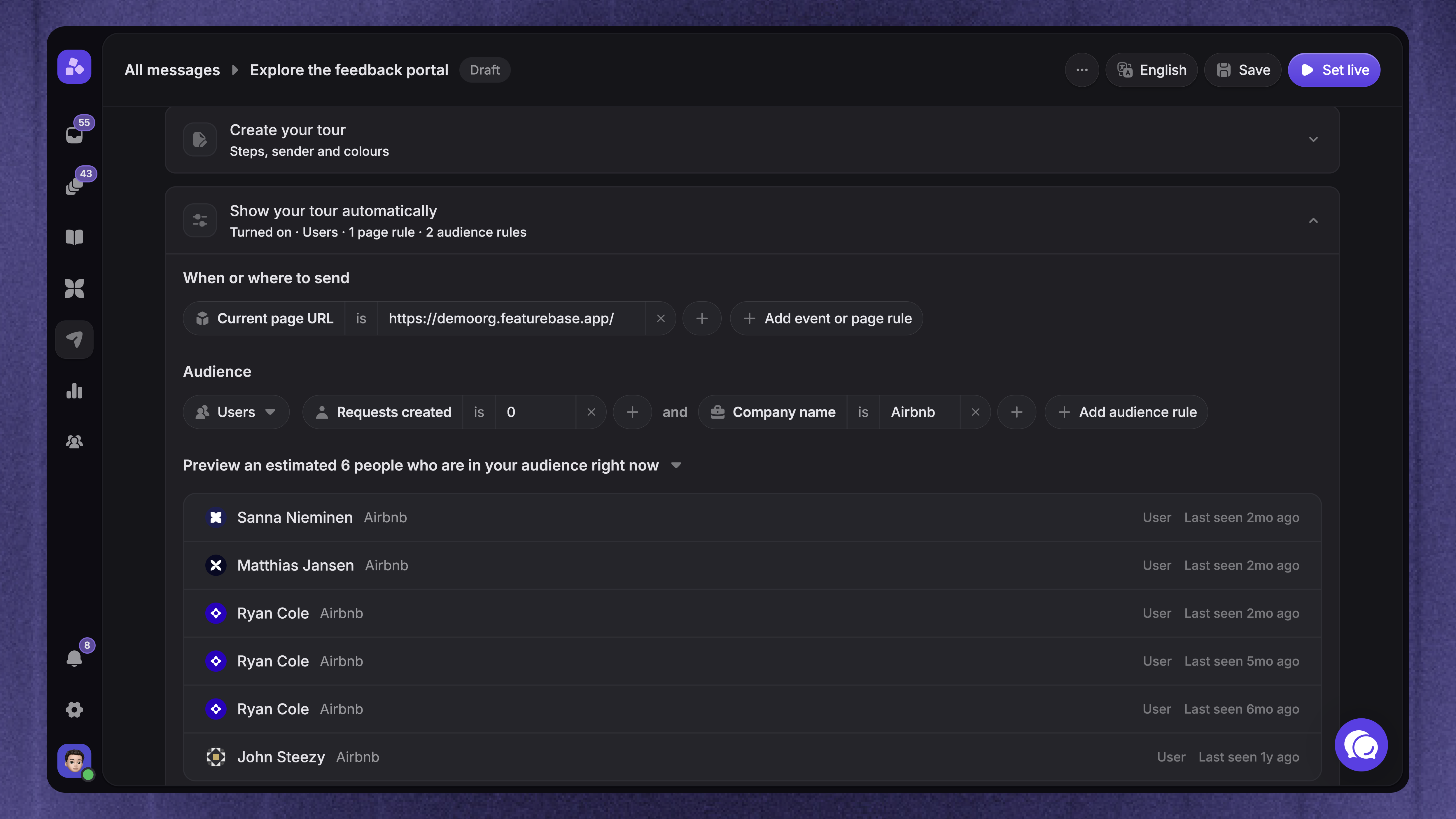The image size is (1456, 819).
Task: Add event or page rule
Action: [826, 318]
